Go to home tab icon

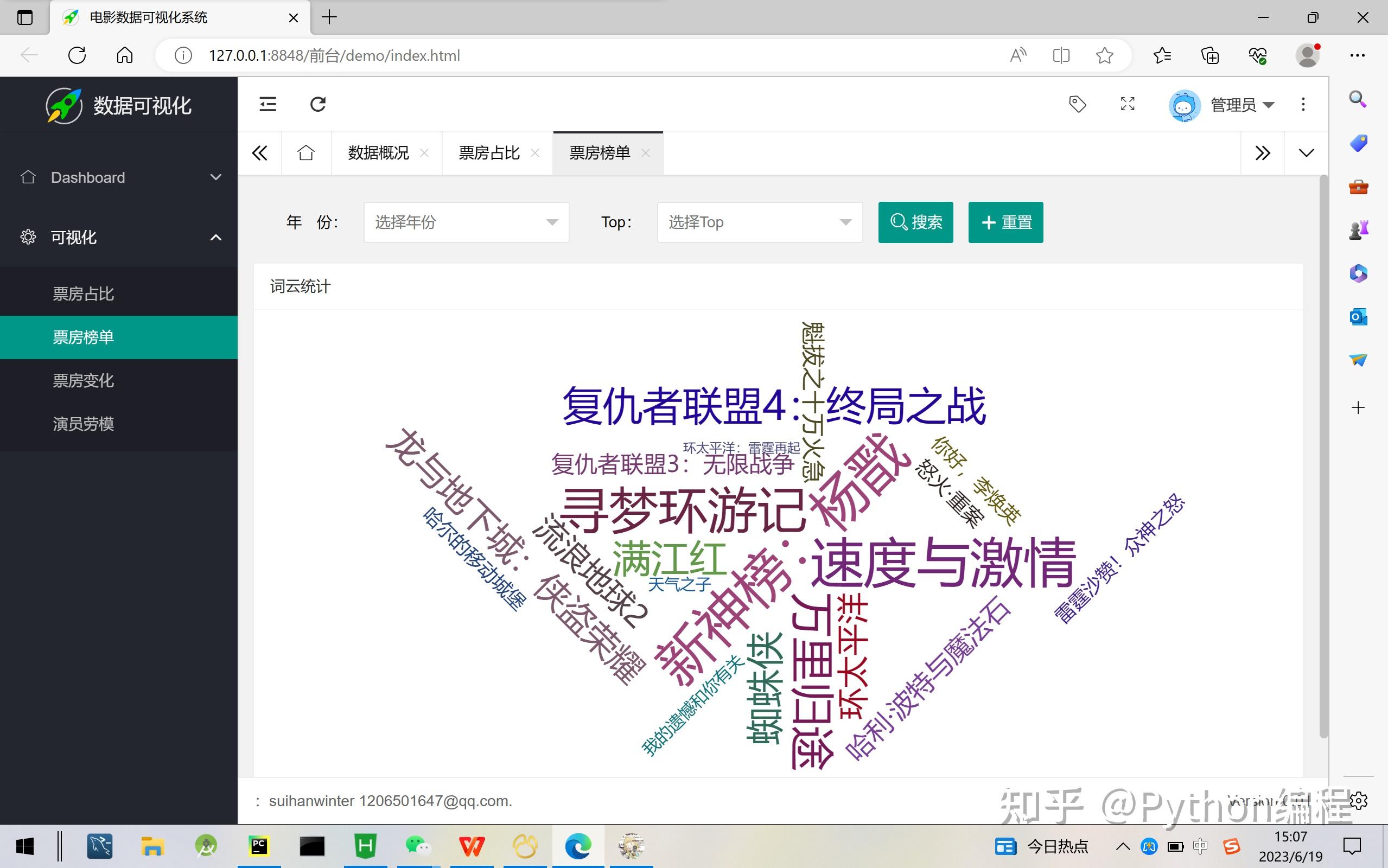306,152
